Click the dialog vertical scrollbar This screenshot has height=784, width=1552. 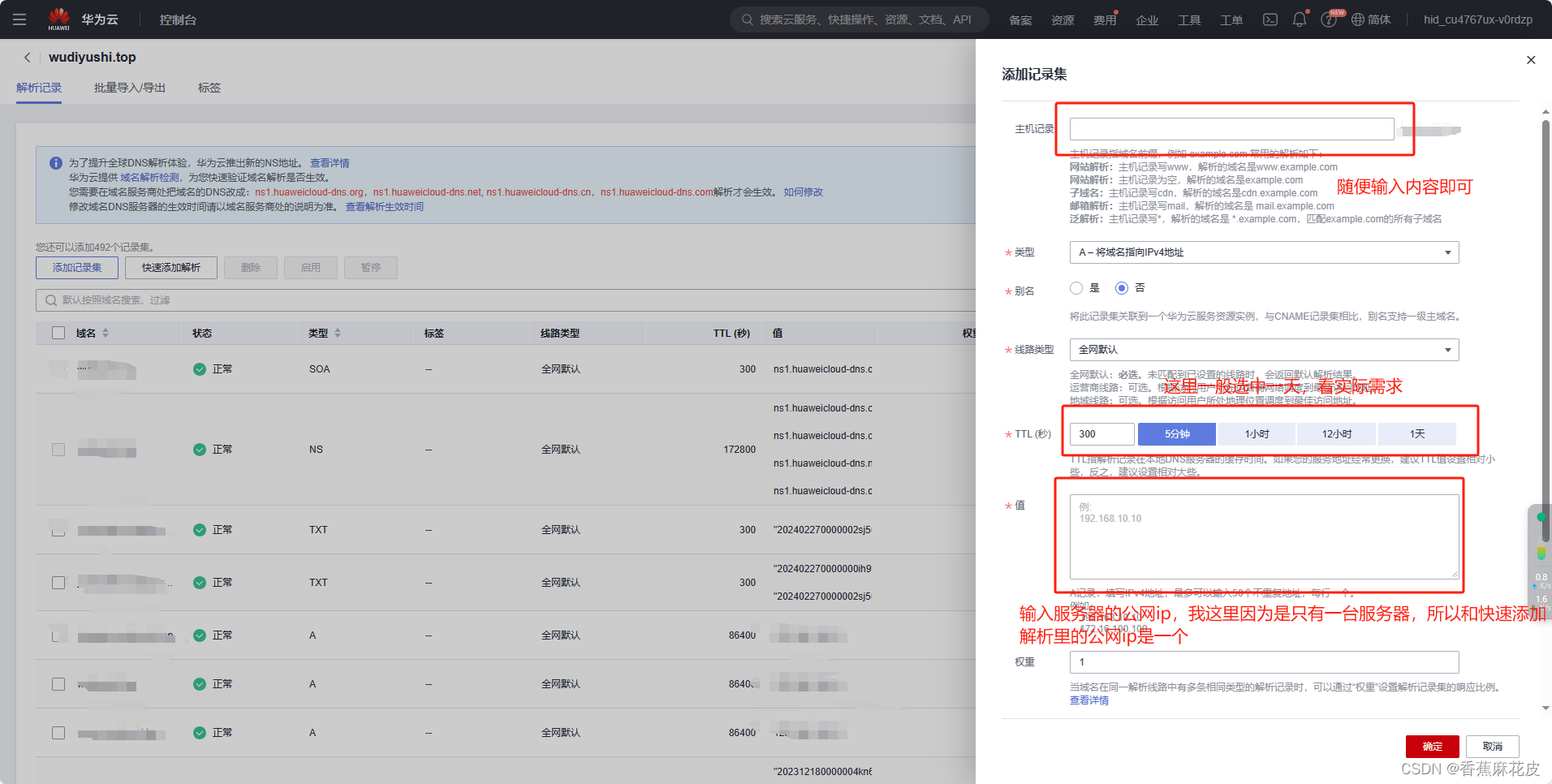coord(1546,331)
